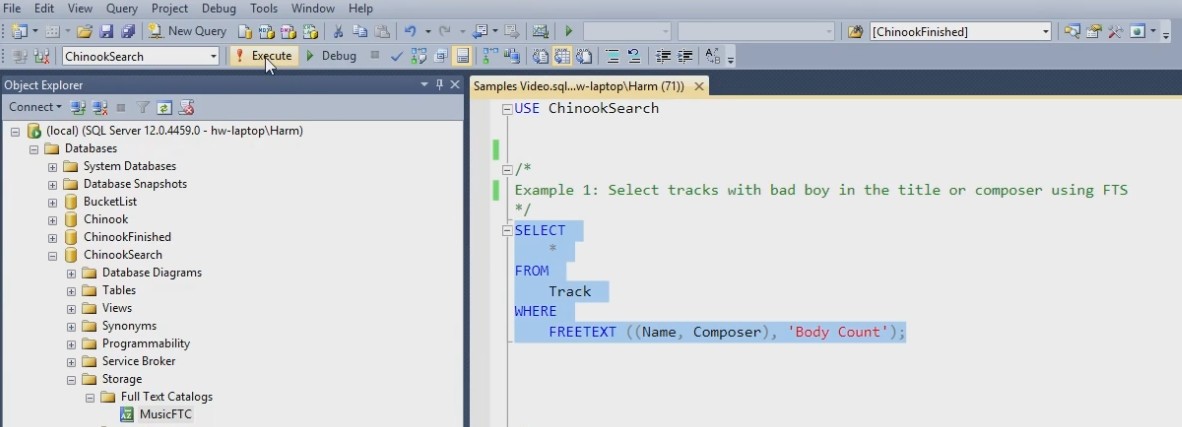
Task: Collapse the Full Text Catalogs node
Action: click(90, 397)
